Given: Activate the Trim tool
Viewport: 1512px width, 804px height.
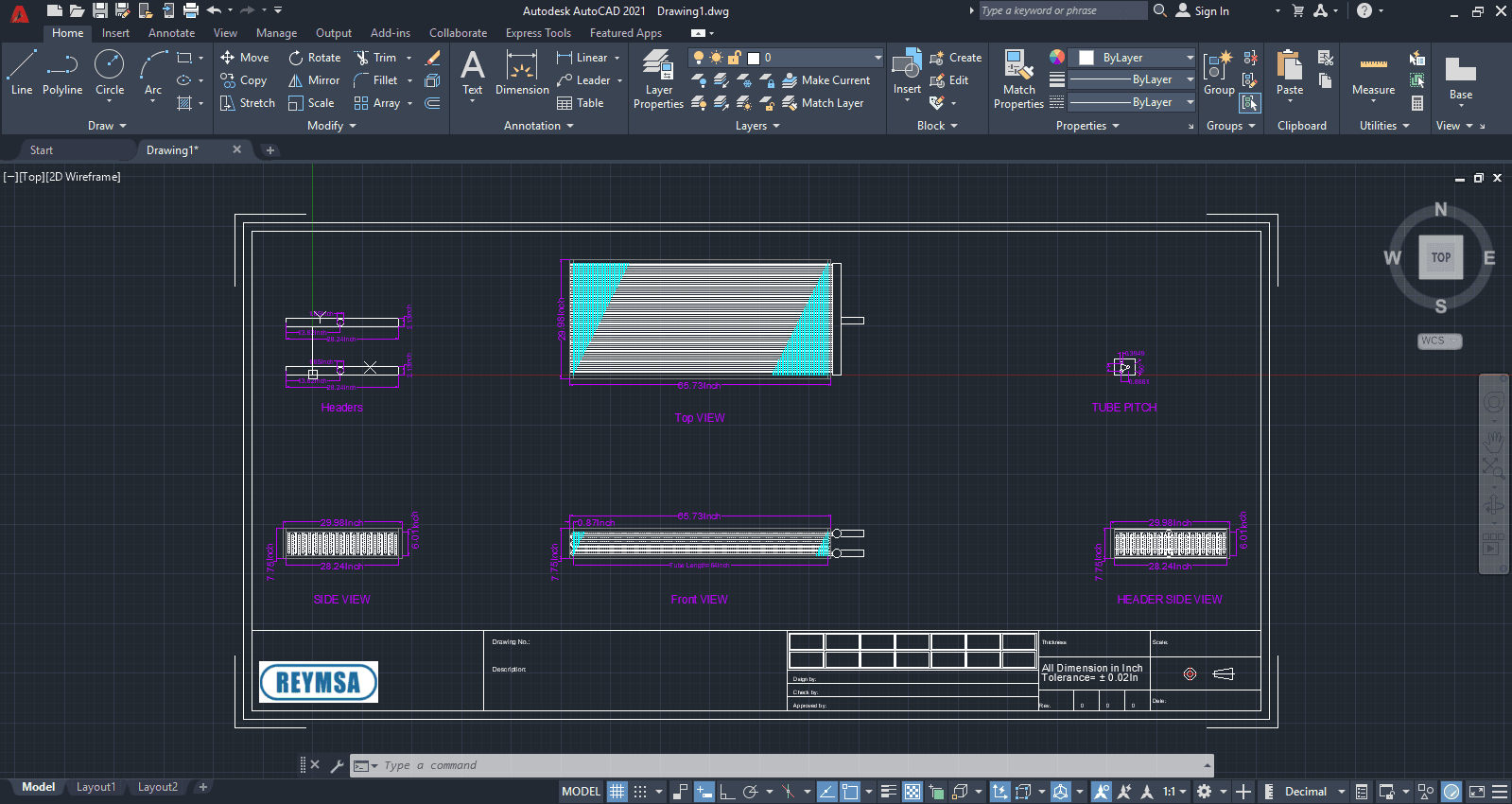Looking at the screenshot, I should pos(375,58).
